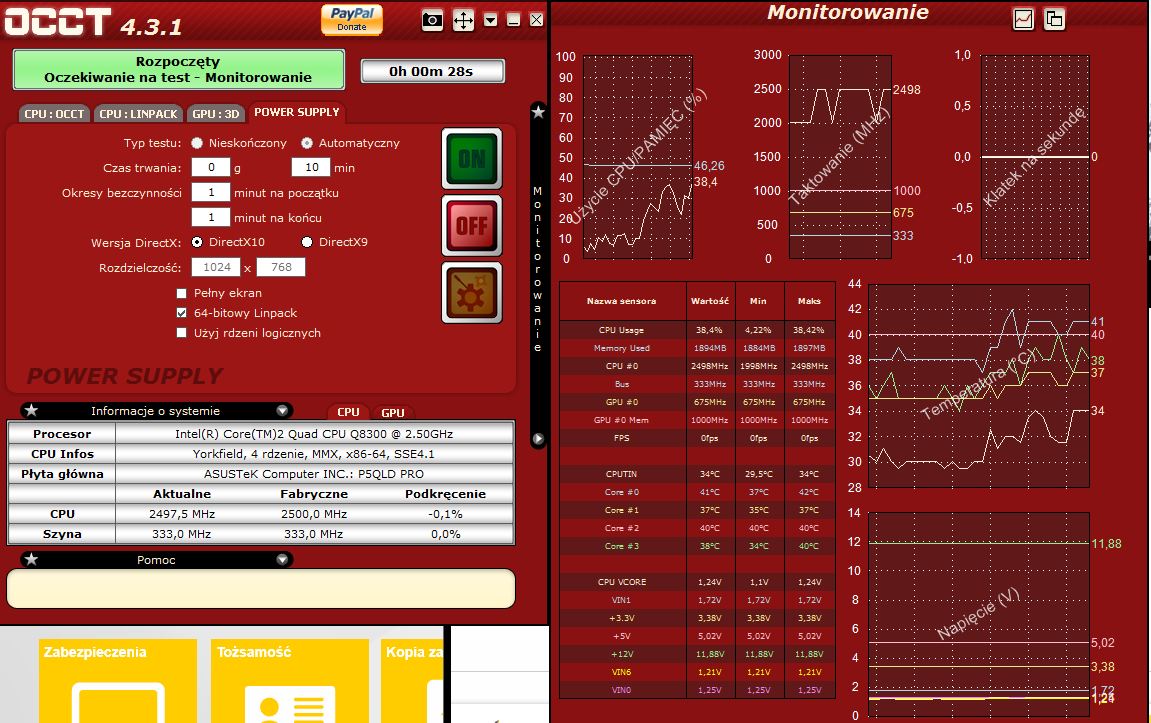The height and width of the screenshot is (723, 1151).
Task: Click the Maks column header
Action: pos(809,301)
